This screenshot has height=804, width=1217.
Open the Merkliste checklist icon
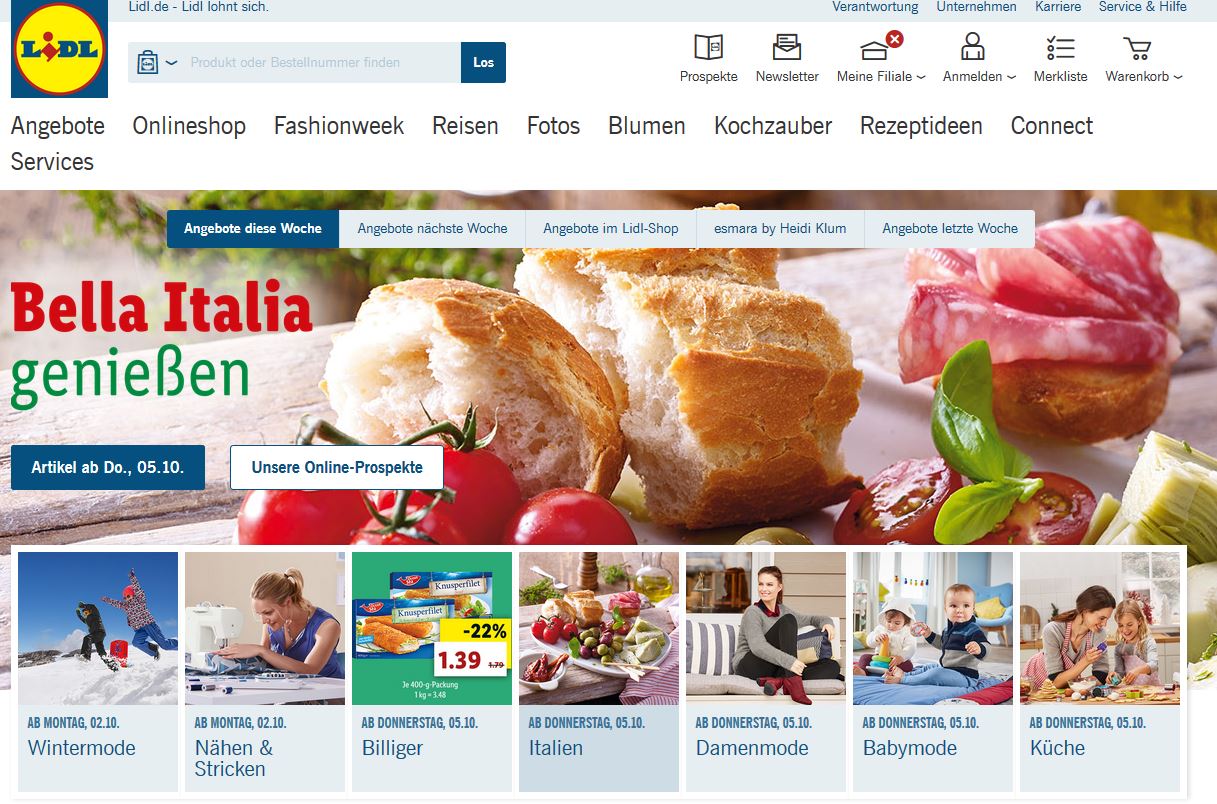coord(1060,48)
